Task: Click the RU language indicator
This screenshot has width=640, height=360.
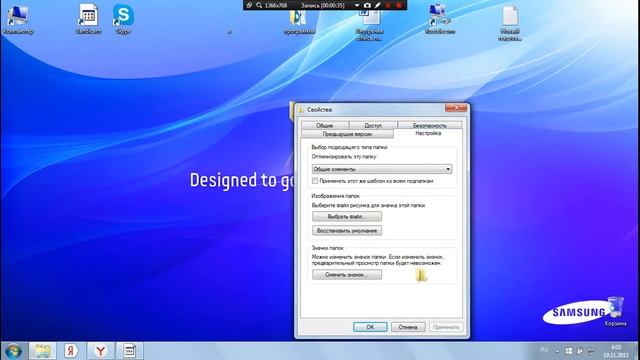Action: [544, 350]
